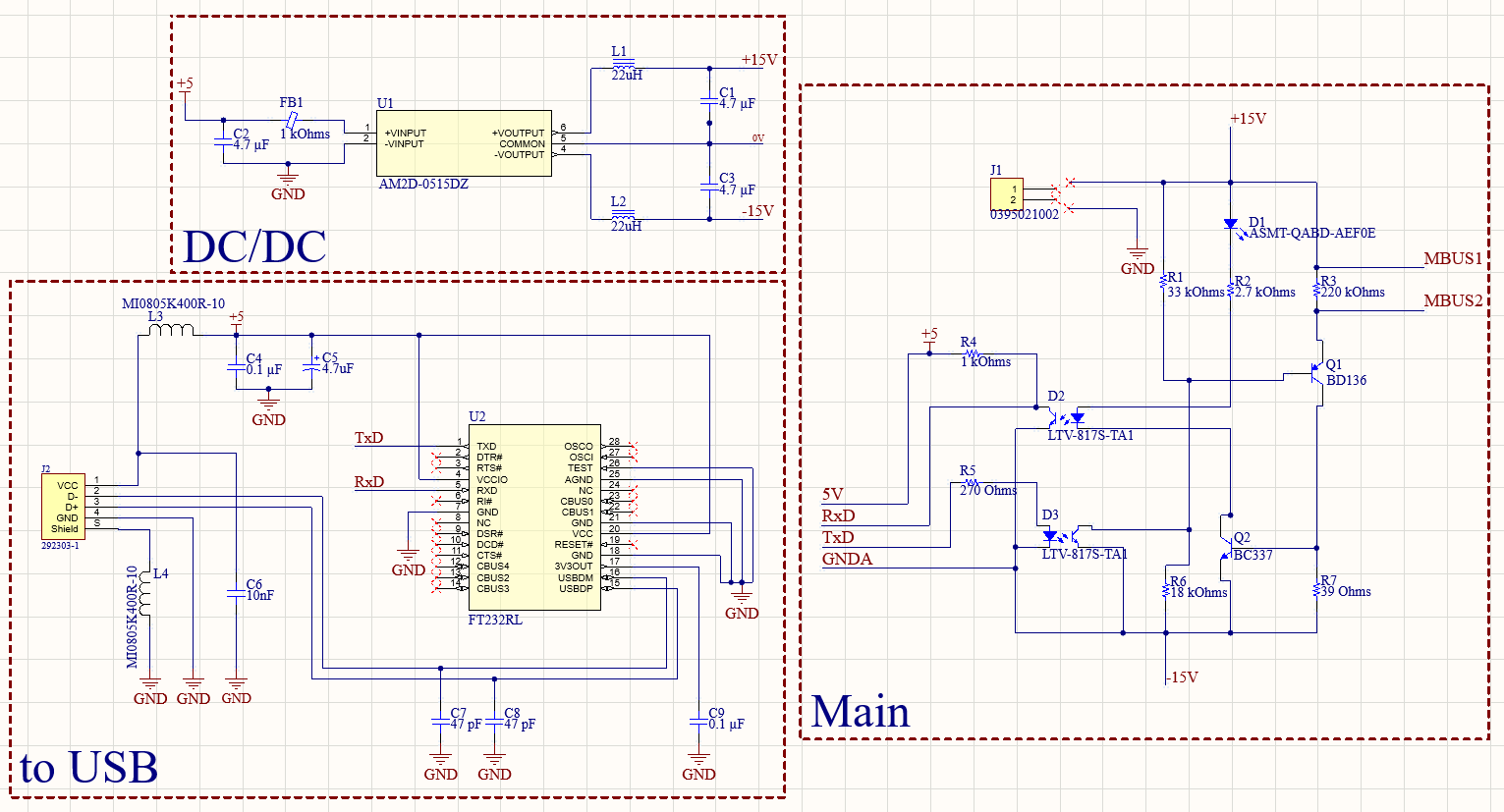The image size is (1504, 812).
Task: Click the "BC337" part label
Action: pos(1253,555)
